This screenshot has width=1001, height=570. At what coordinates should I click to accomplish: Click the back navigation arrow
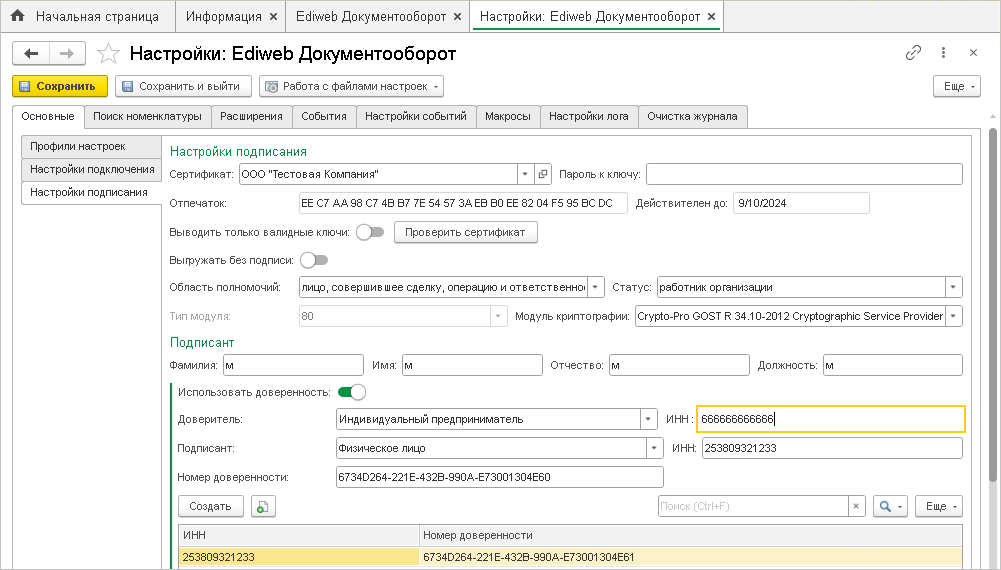[30, 53]
